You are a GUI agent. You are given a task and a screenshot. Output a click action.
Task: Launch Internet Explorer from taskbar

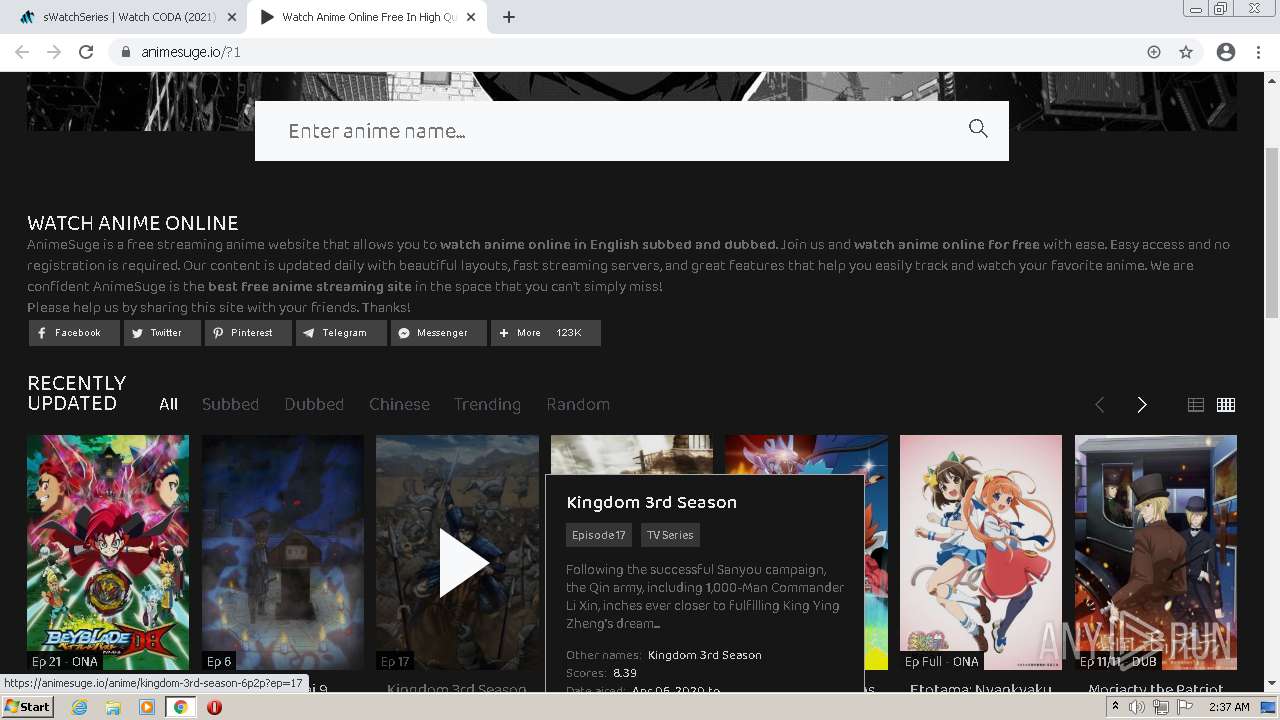[x=80, y=707]
